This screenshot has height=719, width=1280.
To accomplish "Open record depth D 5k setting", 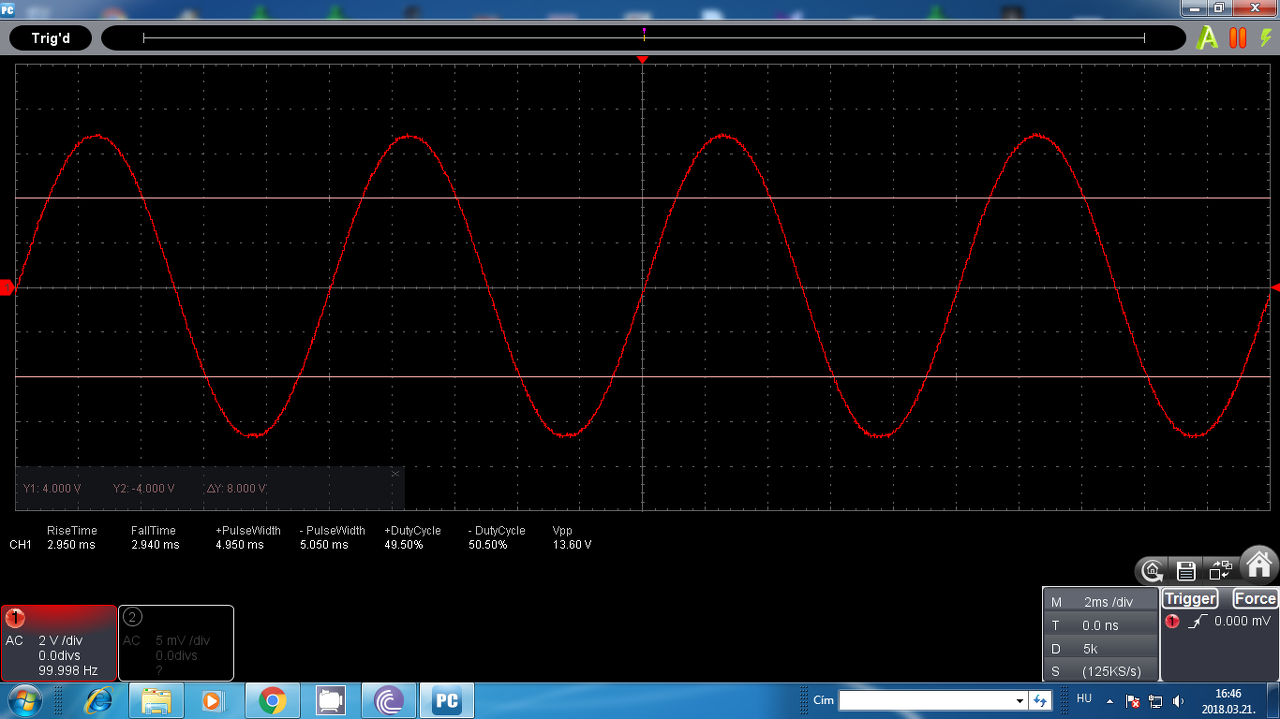I will coord(1100,648).
